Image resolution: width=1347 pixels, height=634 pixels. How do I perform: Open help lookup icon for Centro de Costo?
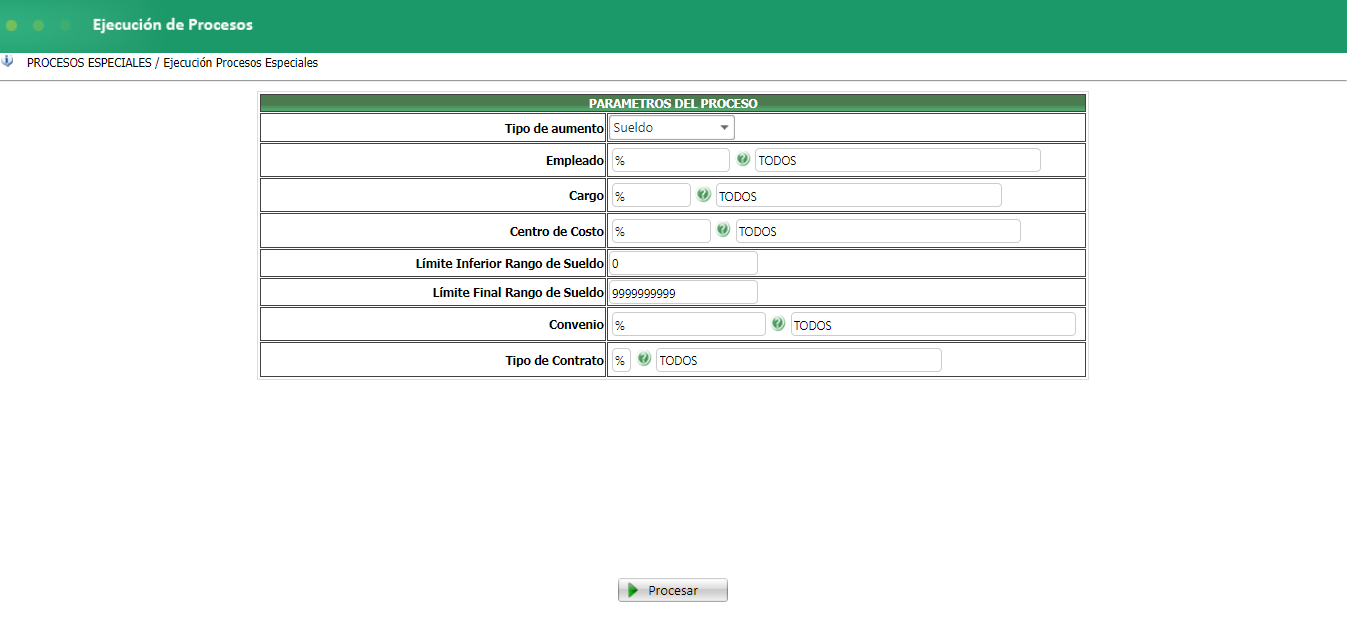[723, 231]
